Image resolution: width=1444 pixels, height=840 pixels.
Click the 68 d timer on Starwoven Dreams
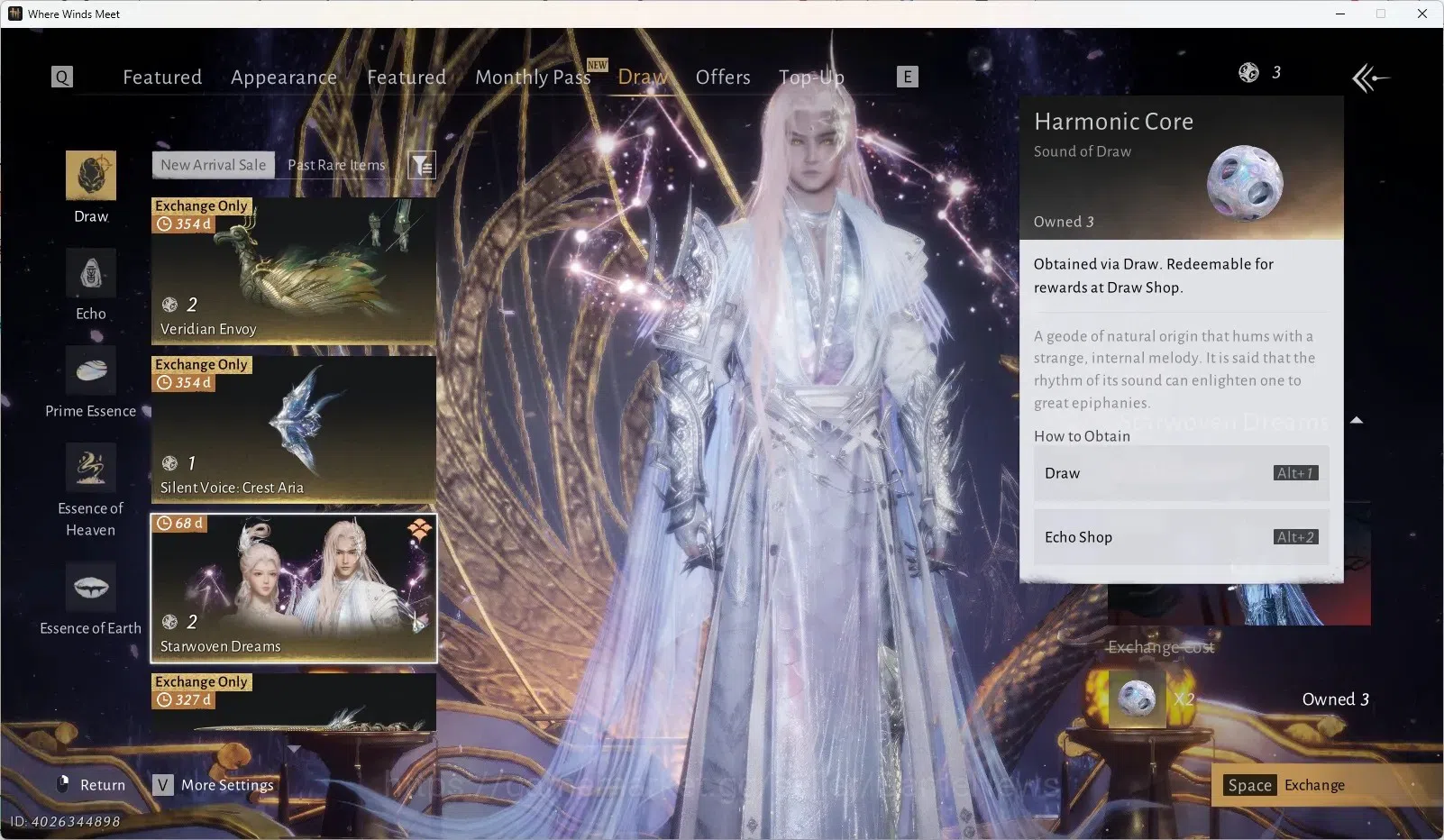(179, 524)
